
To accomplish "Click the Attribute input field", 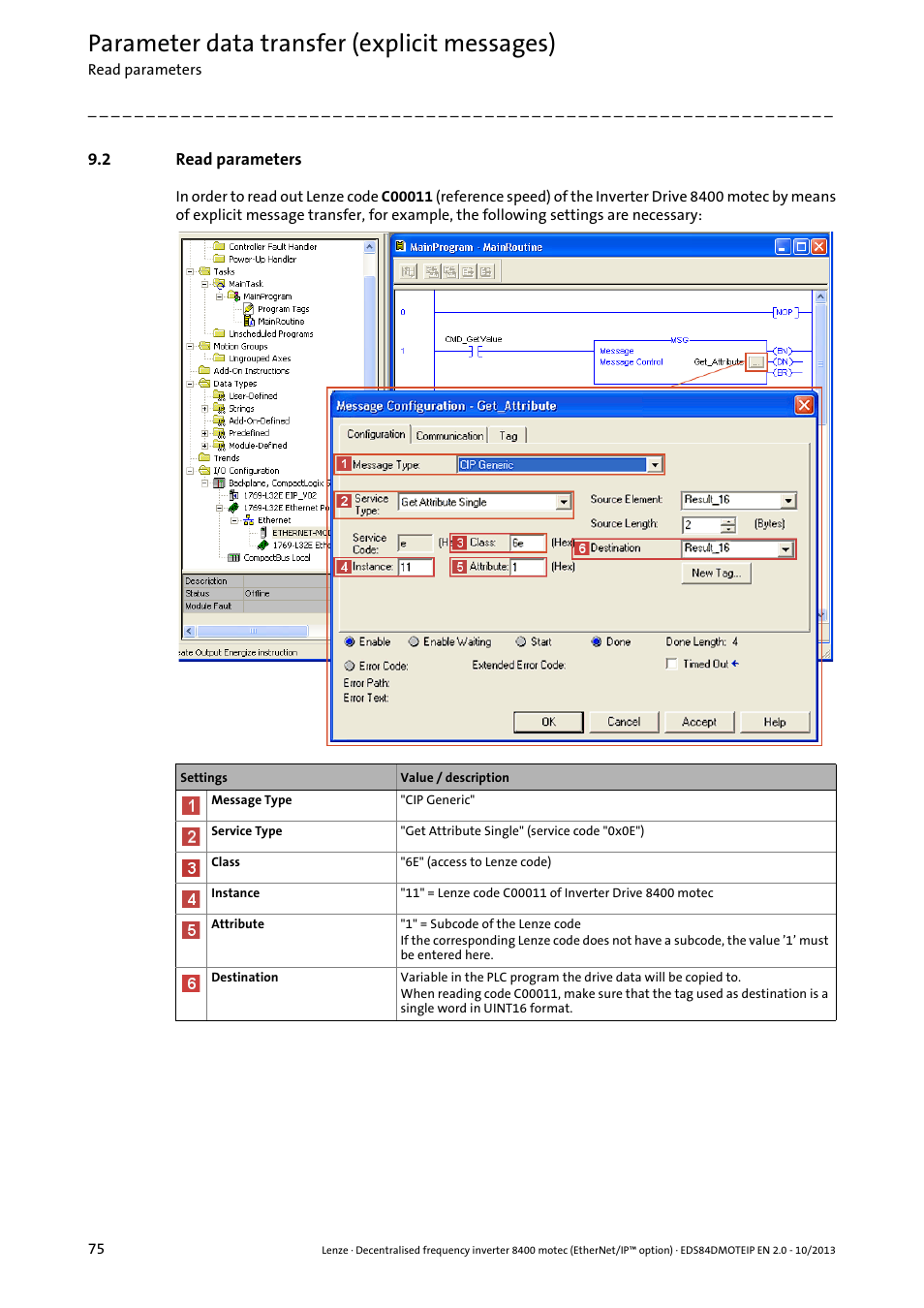I will click(529, 567).
